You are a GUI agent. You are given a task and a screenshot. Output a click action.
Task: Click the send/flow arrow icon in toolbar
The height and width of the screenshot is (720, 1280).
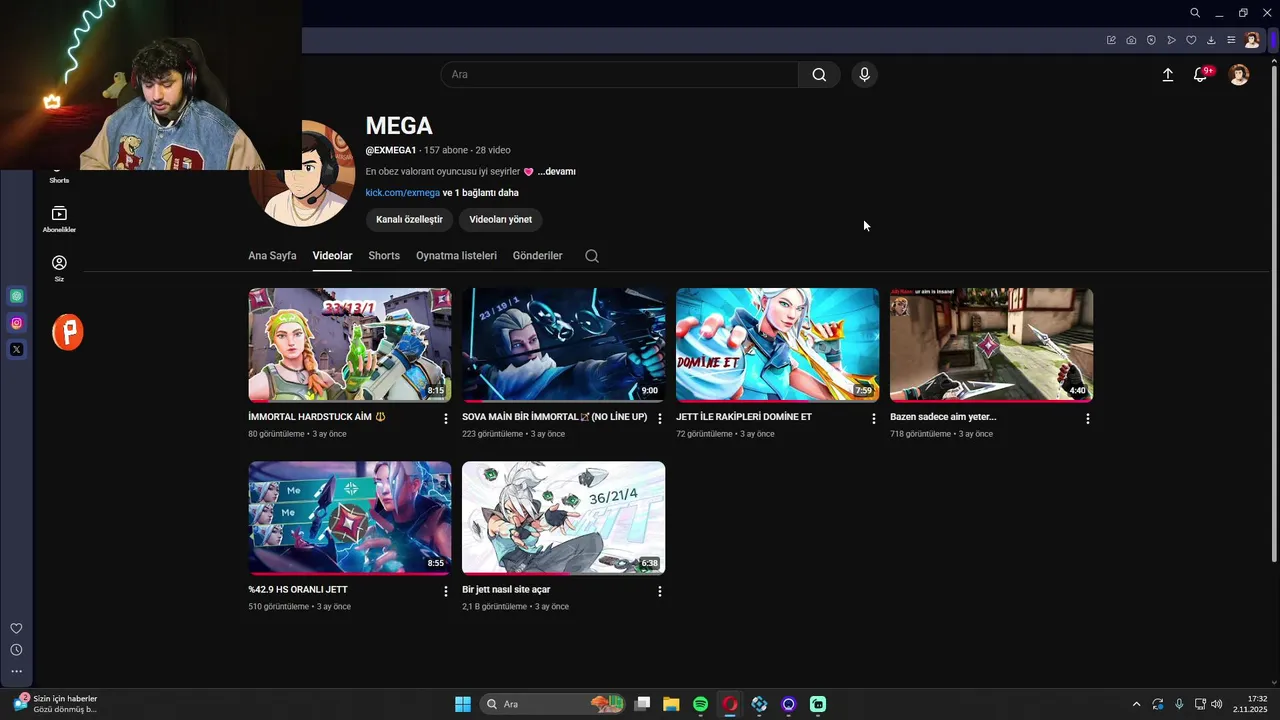(1171, 40)
